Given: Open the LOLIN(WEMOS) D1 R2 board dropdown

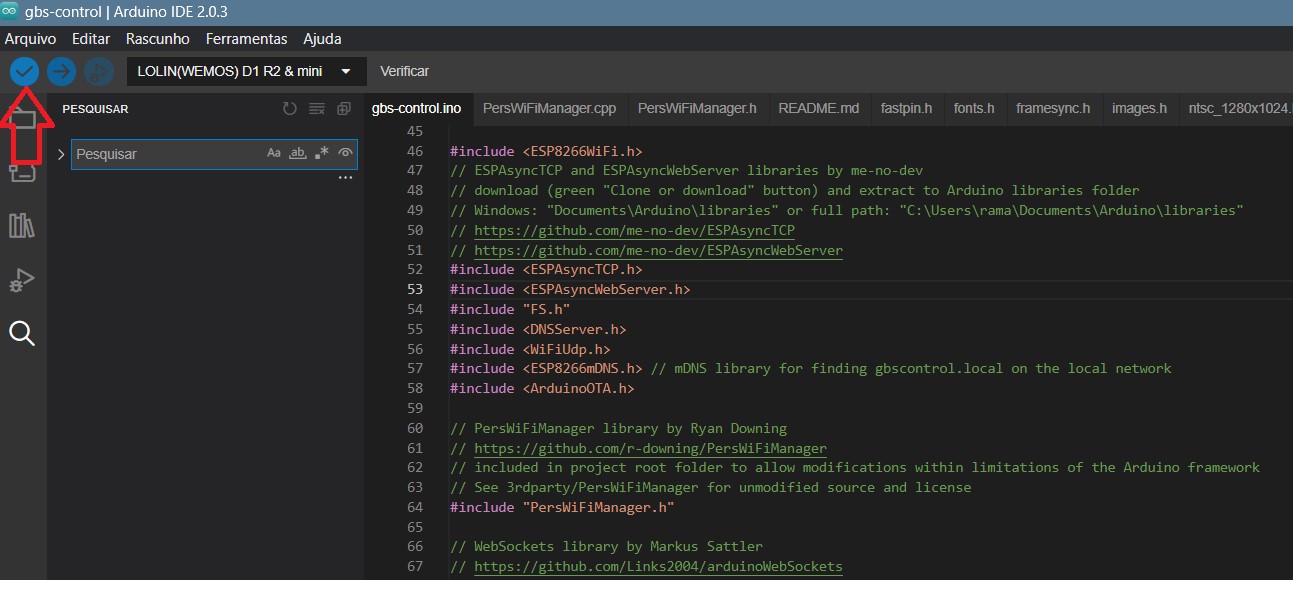Looking at the screenshot, I should [245, 72].
